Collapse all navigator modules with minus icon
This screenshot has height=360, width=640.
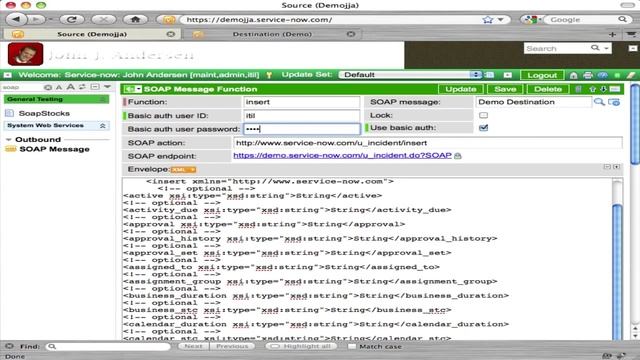95,87
